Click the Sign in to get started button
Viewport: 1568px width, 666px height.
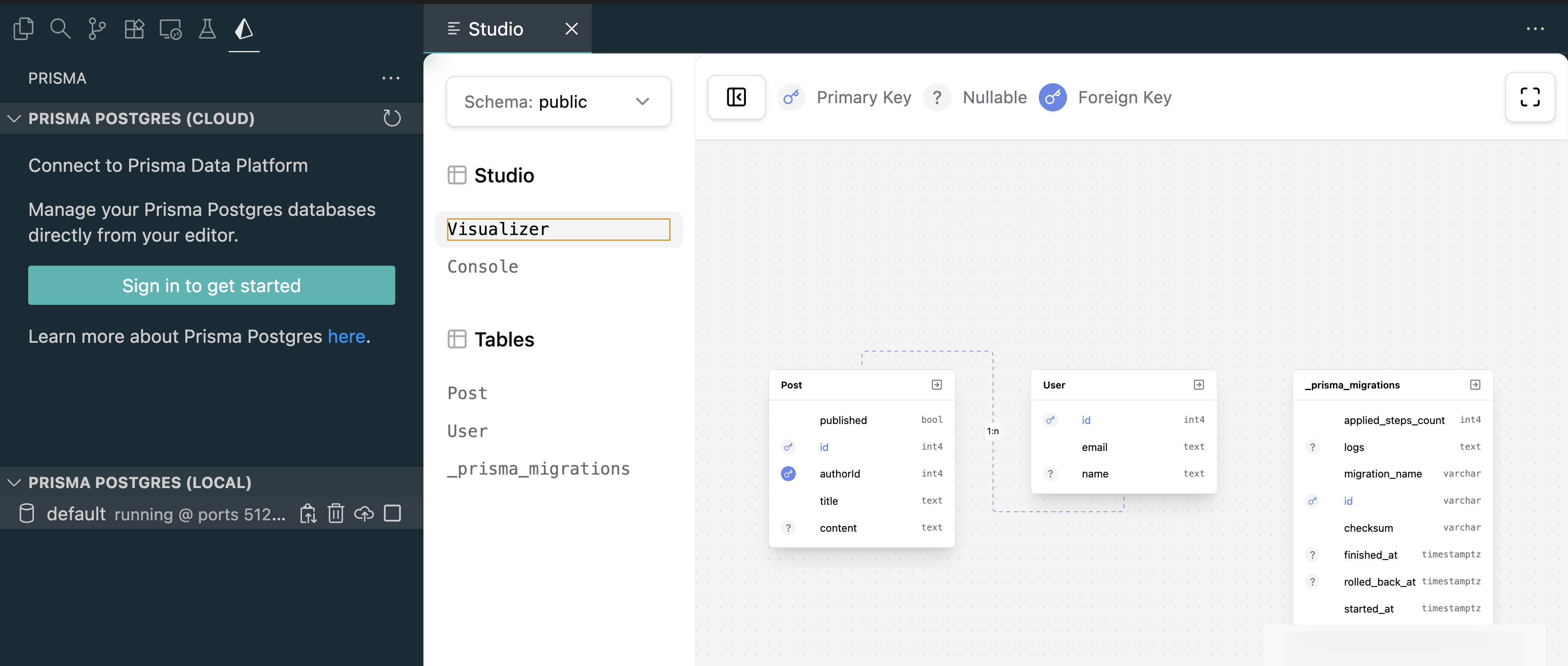[x=211, y=285]
